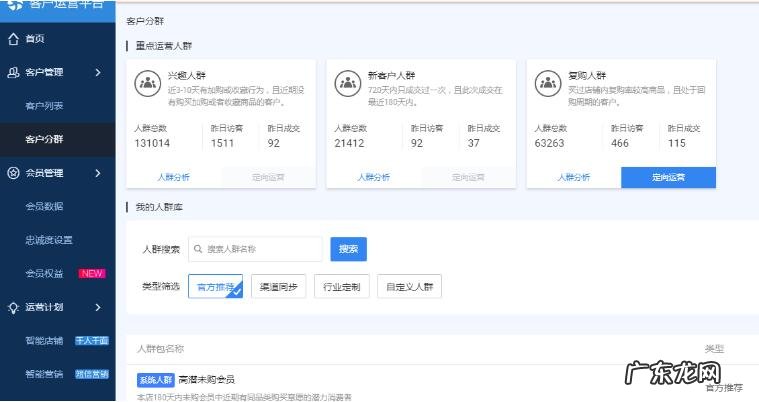Select the 行业定制 type filter
The image size is (759, 402).
[342, 287]
